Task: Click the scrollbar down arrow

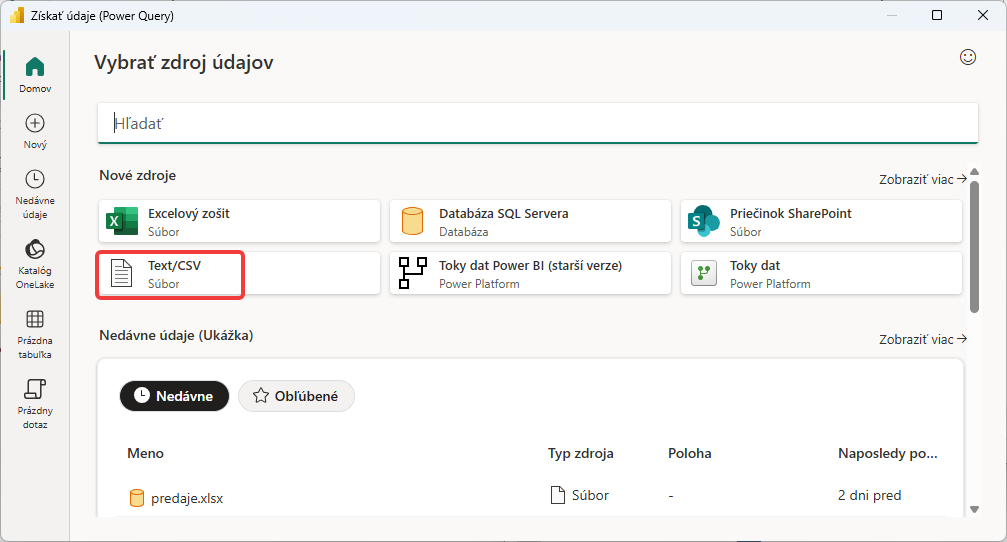Action: pyautogui.click(x=974, y=509)
